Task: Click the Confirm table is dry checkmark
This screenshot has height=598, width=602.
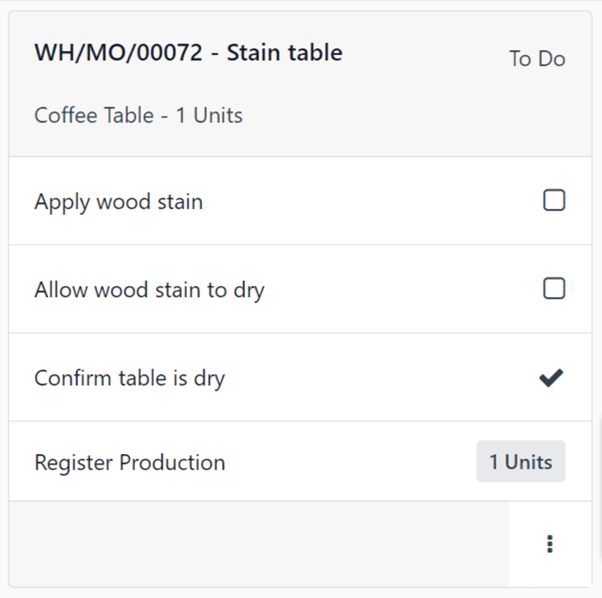Action: click(551, 378)
